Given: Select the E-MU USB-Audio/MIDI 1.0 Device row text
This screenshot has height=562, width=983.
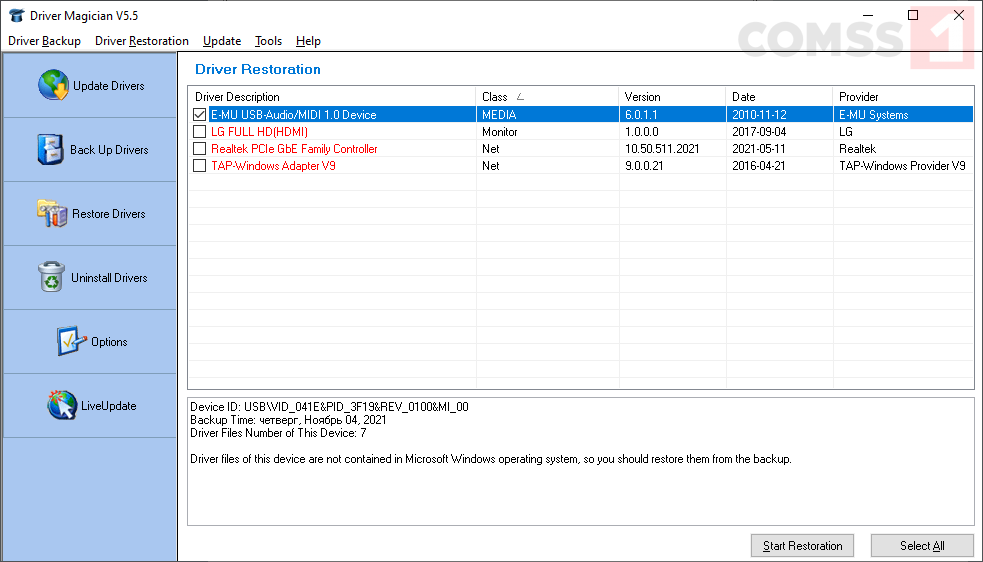Looking at the screenshot, I should click(293, 115).
